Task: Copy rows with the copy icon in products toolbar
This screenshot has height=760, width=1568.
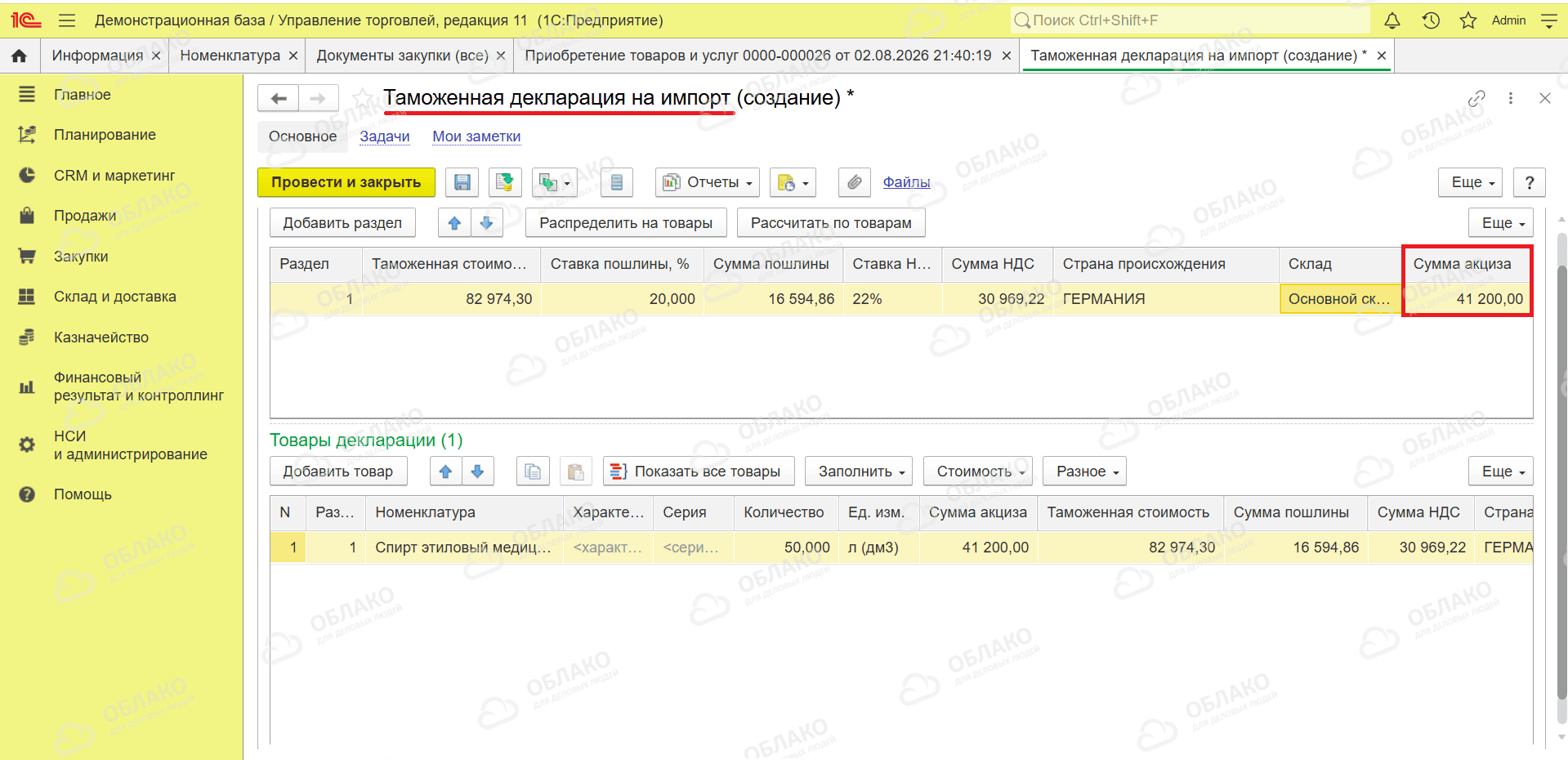Action: [x=533, y=472]
